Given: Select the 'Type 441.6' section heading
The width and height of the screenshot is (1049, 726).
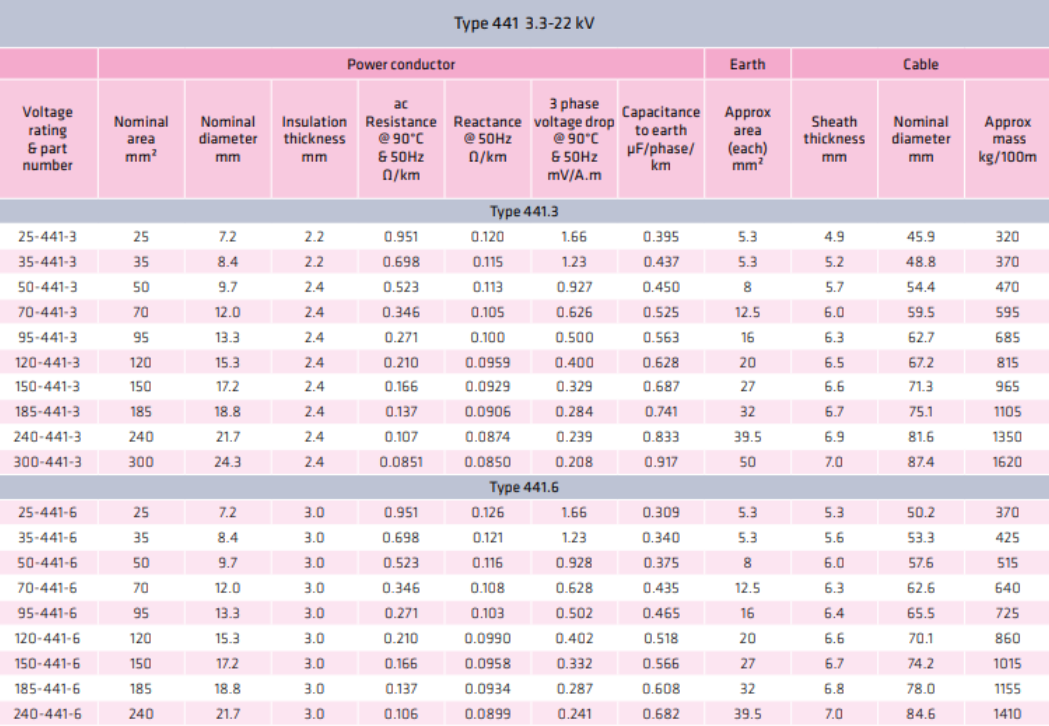Looking at the screenshot, I should (524, 487).
